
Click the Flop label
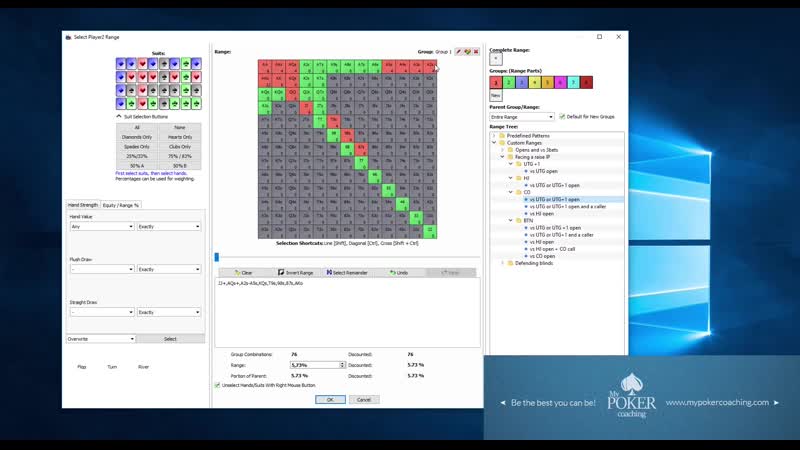point(82,367)
